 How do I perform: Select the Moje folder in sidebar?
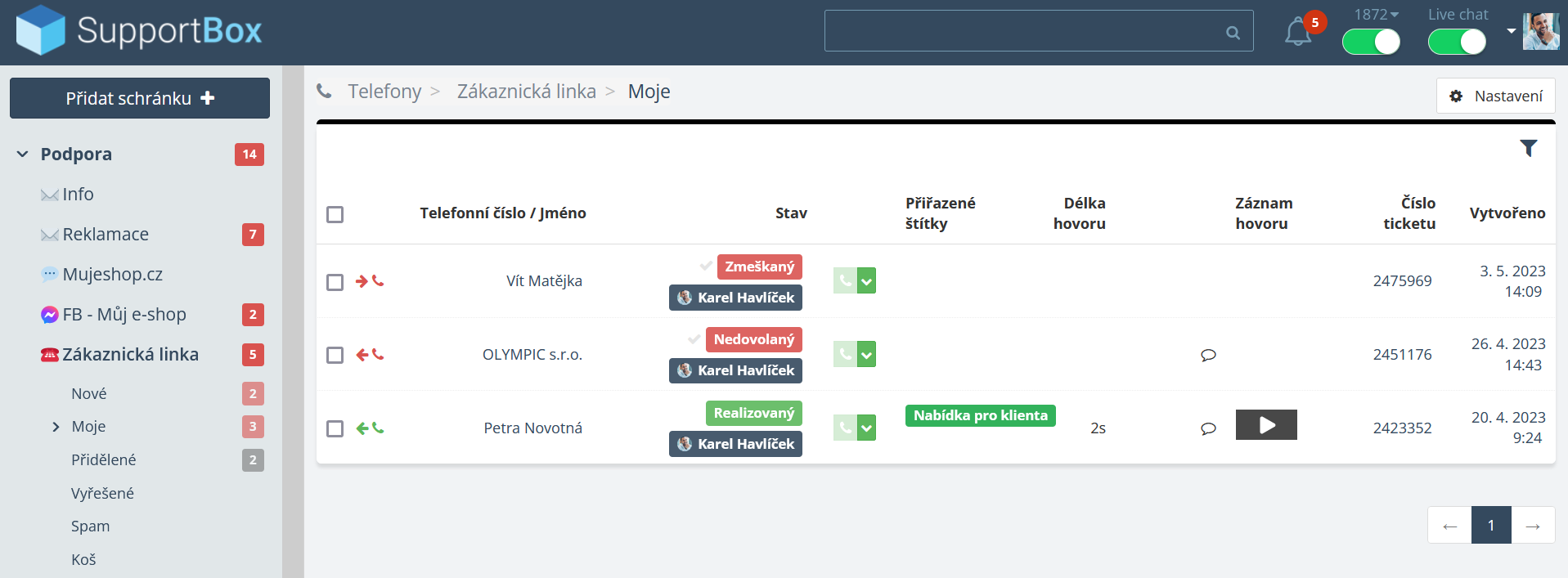(x=88, y=427)
